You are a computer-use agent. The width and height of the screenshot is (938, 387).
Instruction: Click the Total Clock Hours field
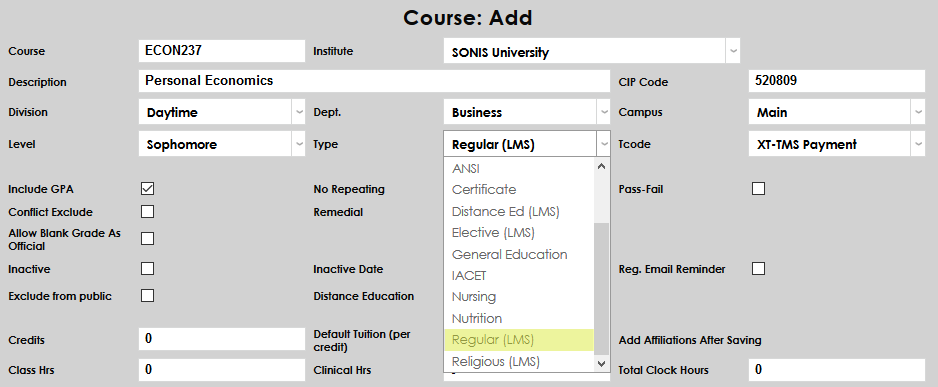pos(837,370)
